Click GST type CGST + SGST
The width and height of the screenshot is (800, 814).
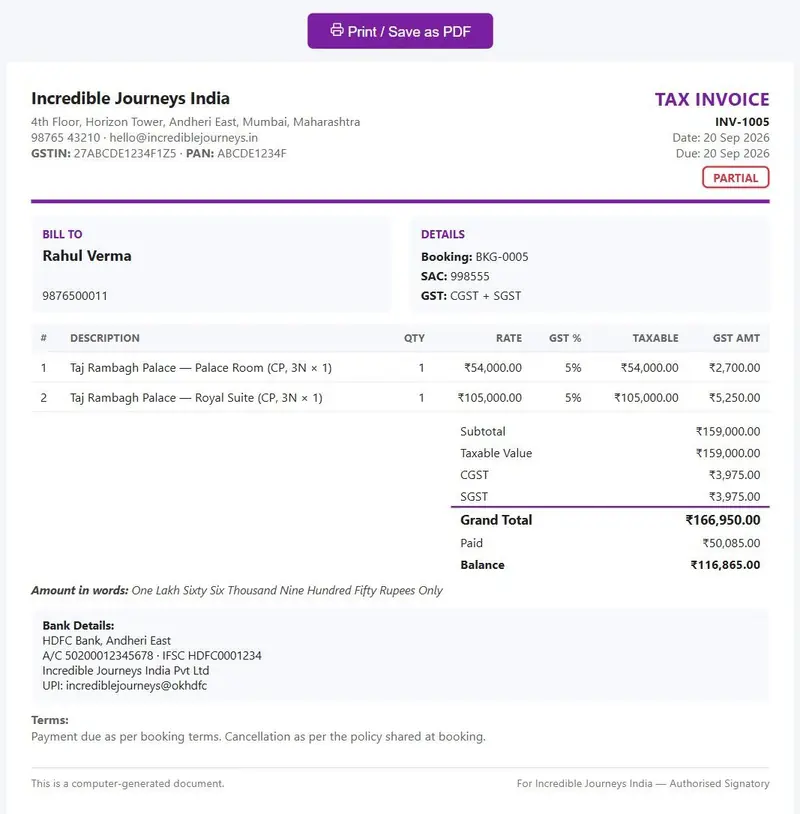[485, 296]
